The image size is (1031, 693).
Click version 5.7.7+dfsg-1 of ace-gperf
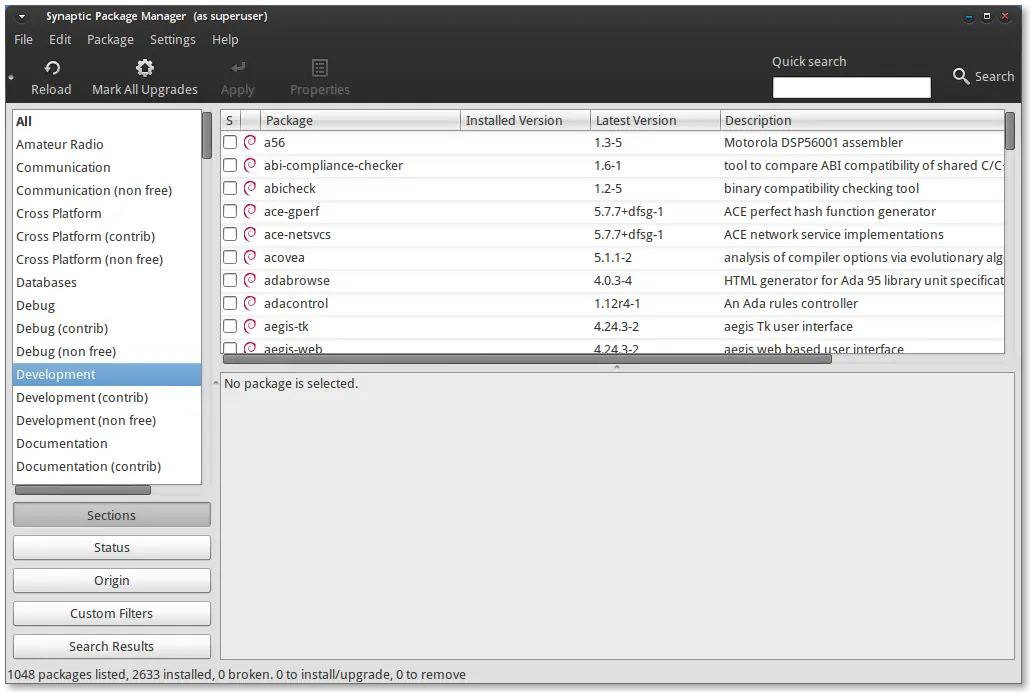click(x=629, y=211)
